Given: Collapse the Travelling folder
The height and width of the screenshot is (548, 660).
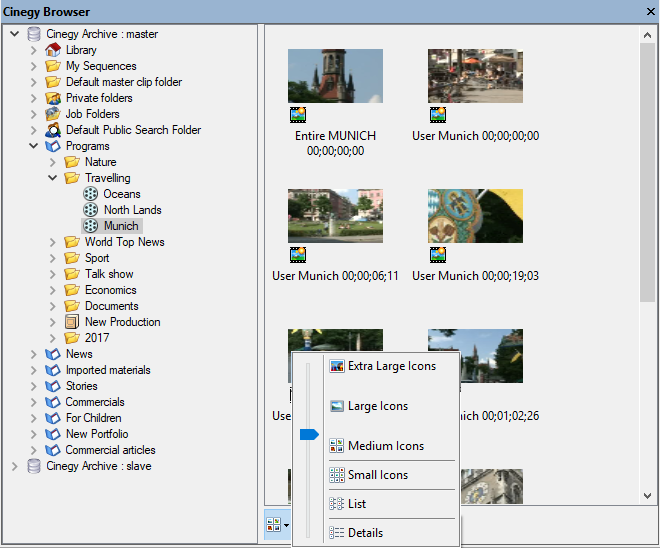Looking at the screenshot, I should 53,178.
